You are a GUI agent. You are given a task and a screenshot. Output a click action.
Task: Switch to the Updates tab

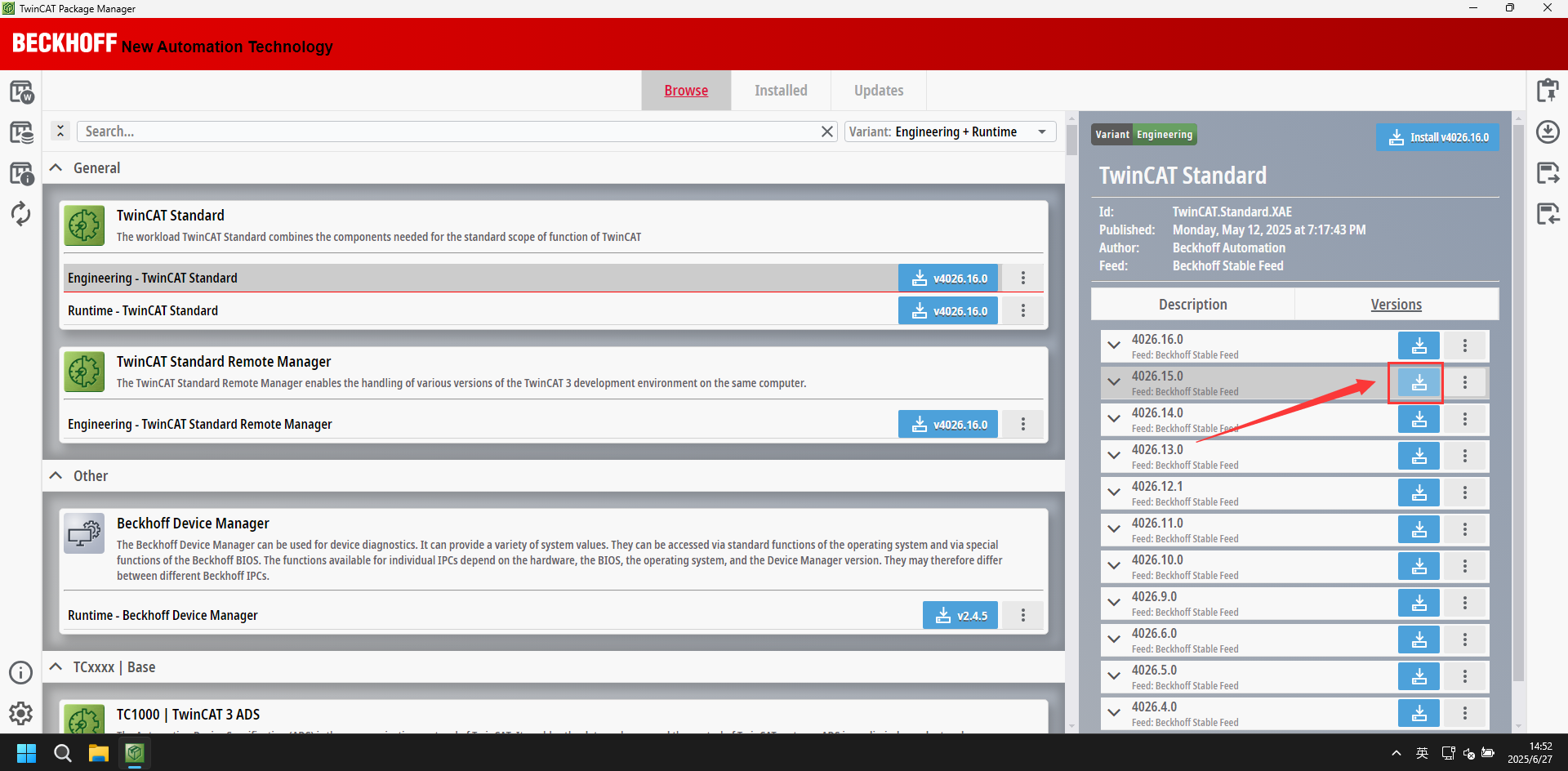(x=878, y=91)
